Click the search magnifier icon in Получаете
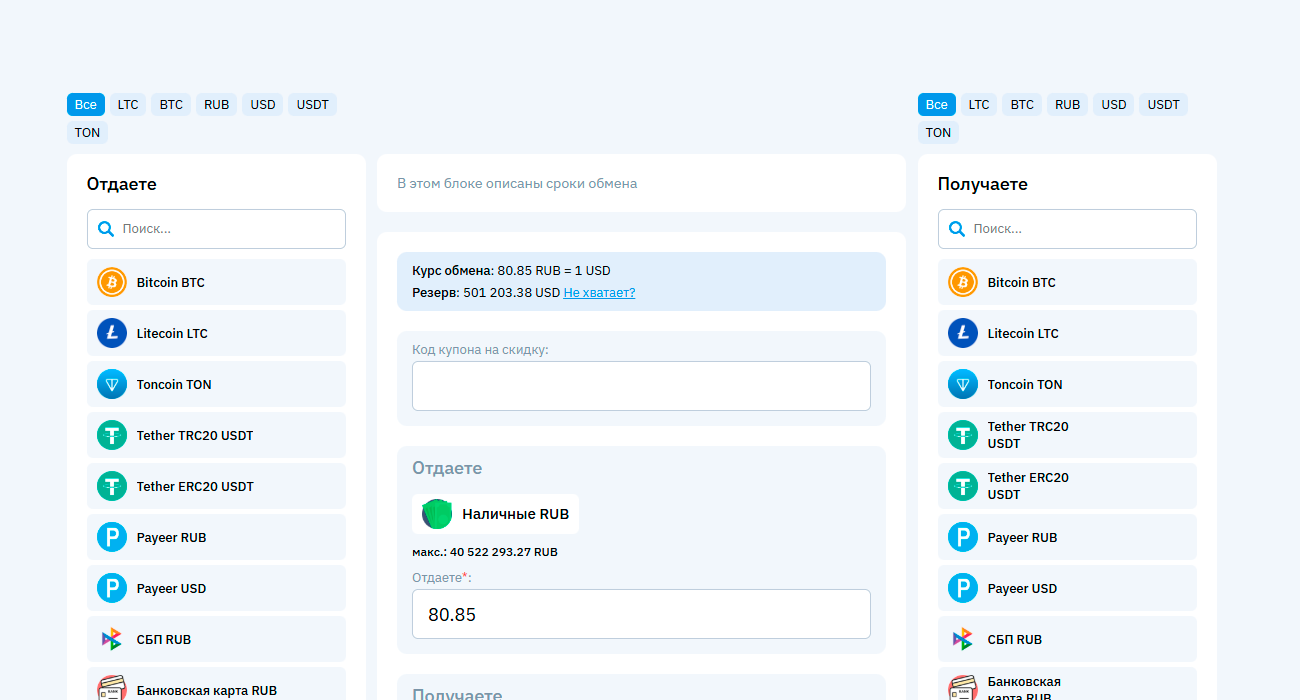 pyautogui.click(x=957, y=229)
